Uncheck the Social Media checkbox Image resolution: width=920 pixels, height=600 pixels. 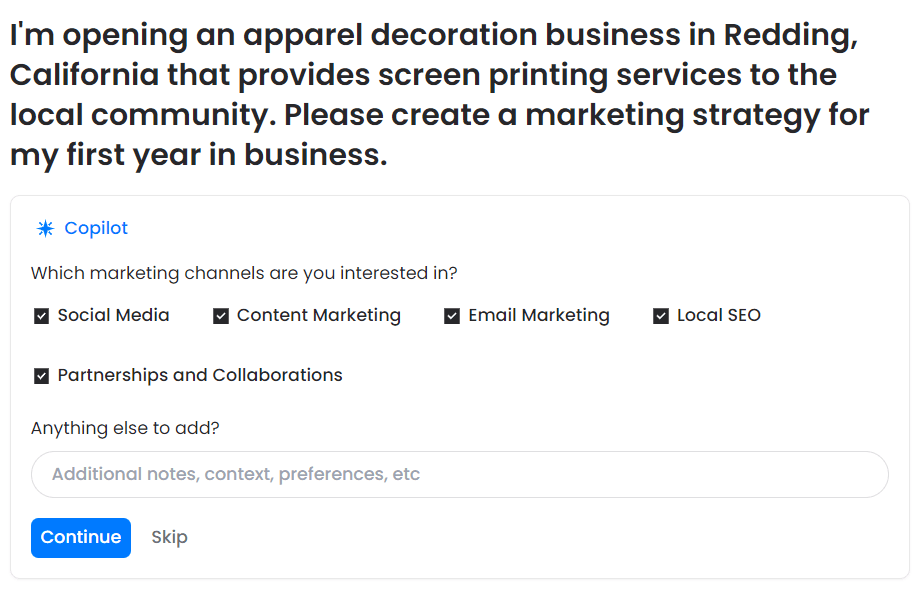(42, 316)
